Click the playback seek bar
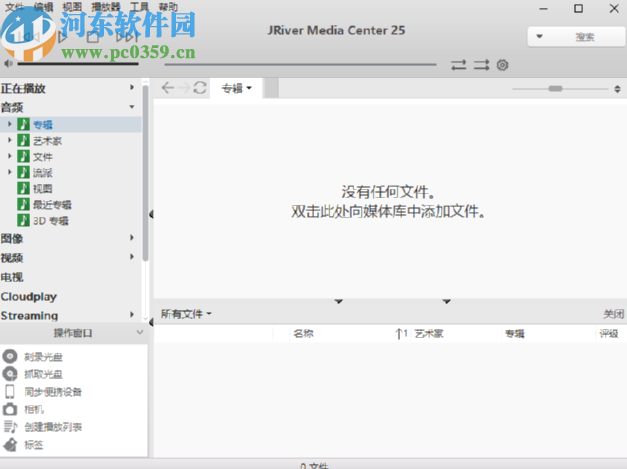The image size is (627, 469). pyautogui.click(x=300, y=64)
